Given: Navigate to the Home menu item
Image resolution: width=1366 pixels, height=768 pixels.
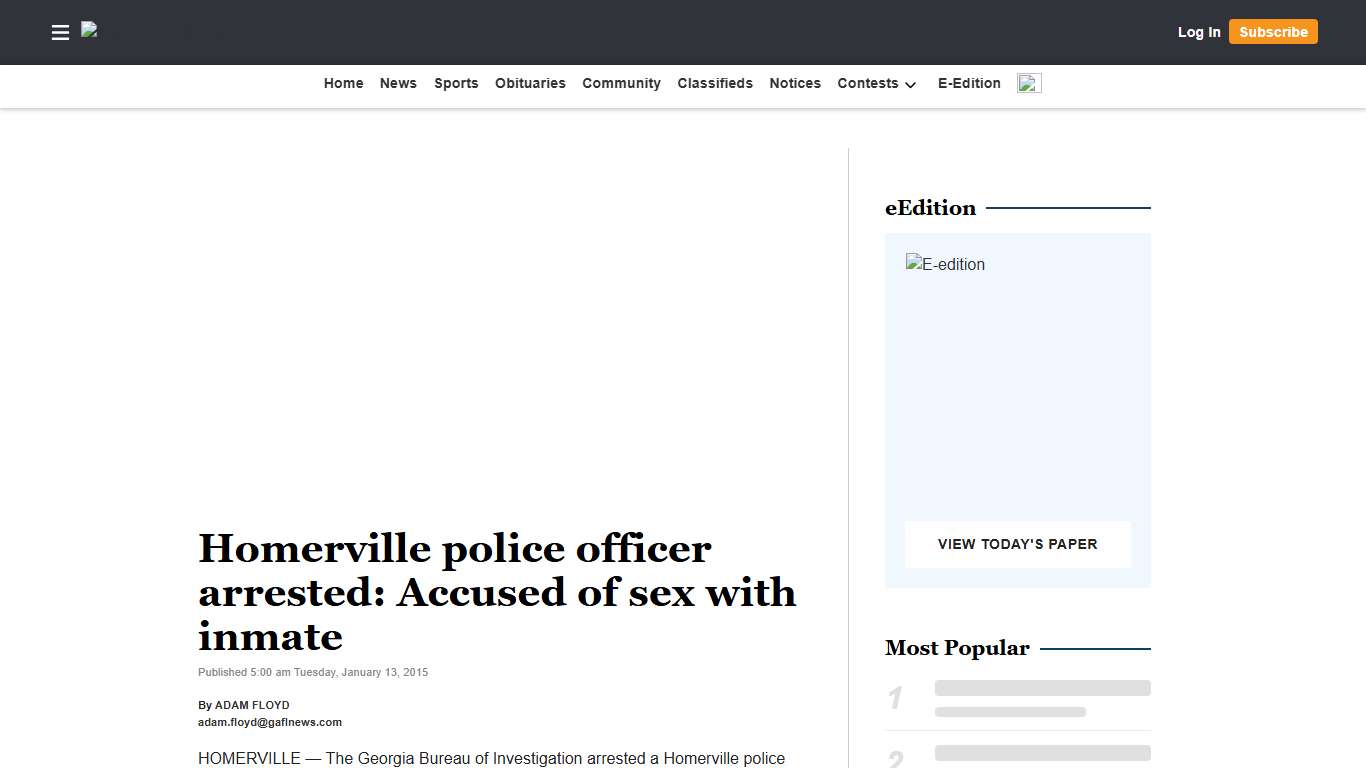Looking at the screenshot, I should (343, 84).
